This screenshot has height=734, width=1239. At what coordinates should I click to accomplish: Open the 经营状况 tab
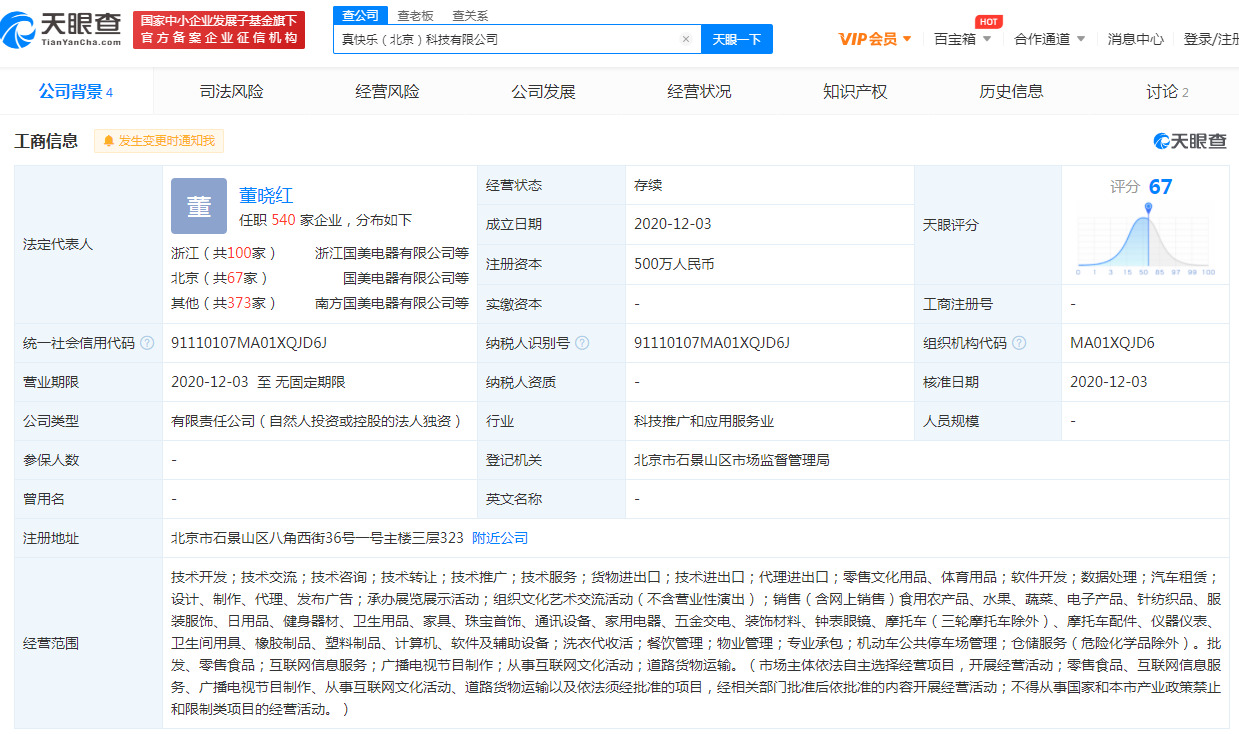(700, 92)
